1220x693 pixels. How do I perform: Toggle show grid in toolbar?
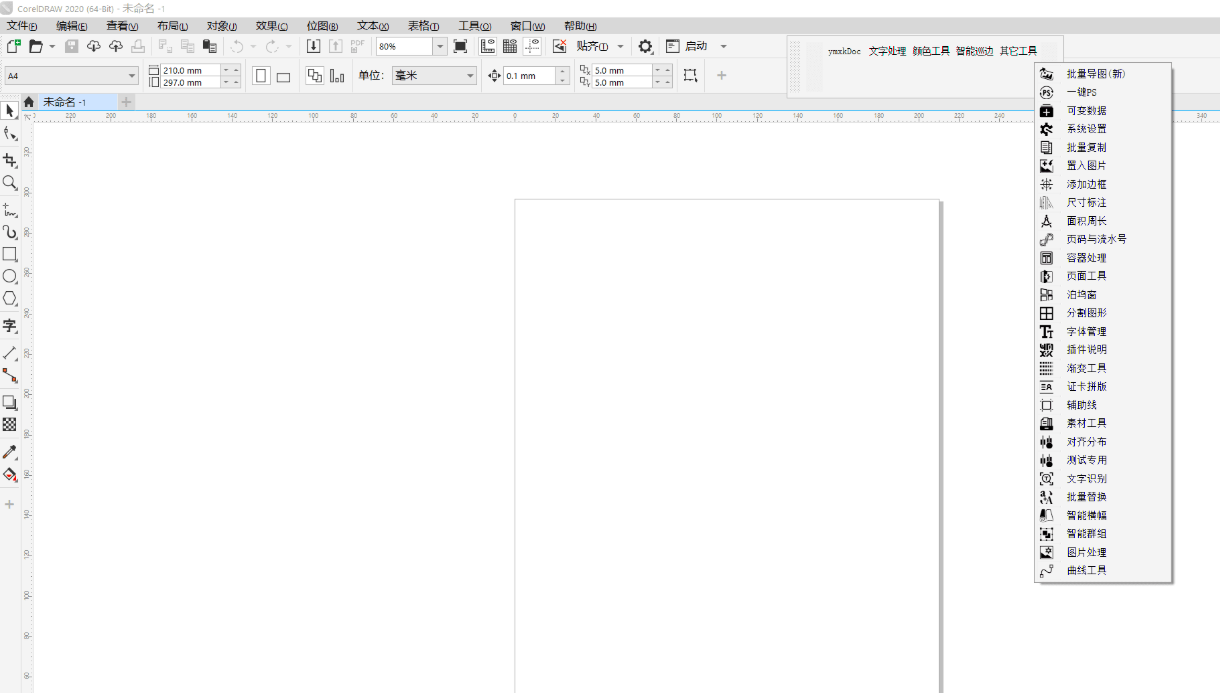click(509, 46)
